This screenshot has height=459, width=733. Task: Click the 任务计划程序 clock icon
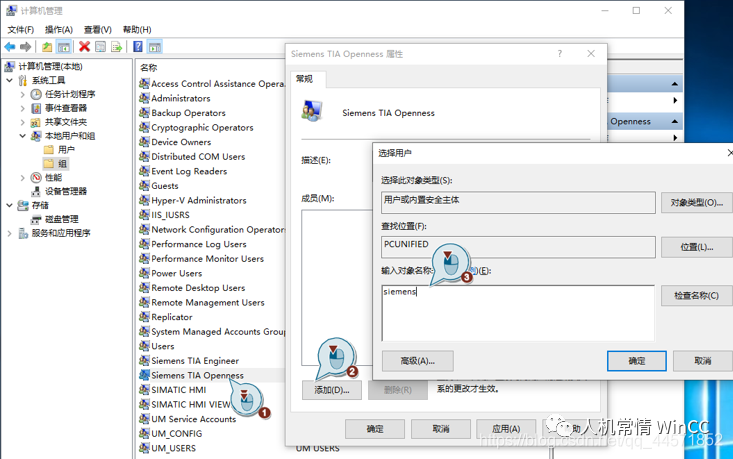click(x=36, y=94)
